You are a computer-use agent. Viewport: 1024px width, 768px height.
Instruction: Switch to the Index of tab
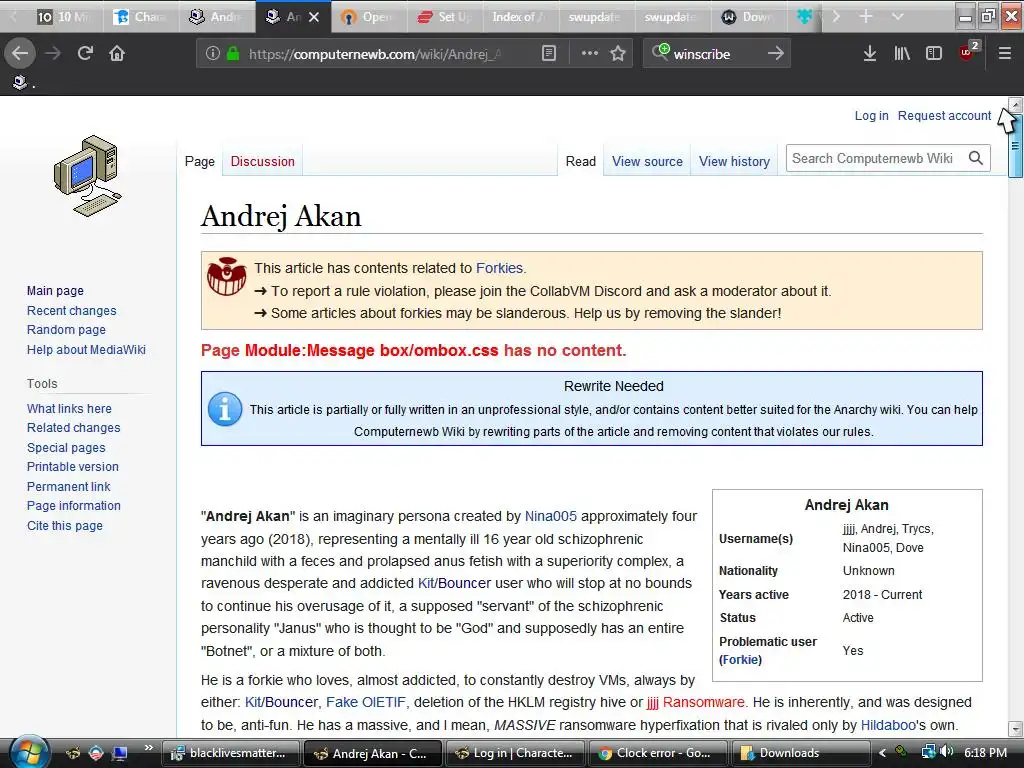(x=520, y=17)
